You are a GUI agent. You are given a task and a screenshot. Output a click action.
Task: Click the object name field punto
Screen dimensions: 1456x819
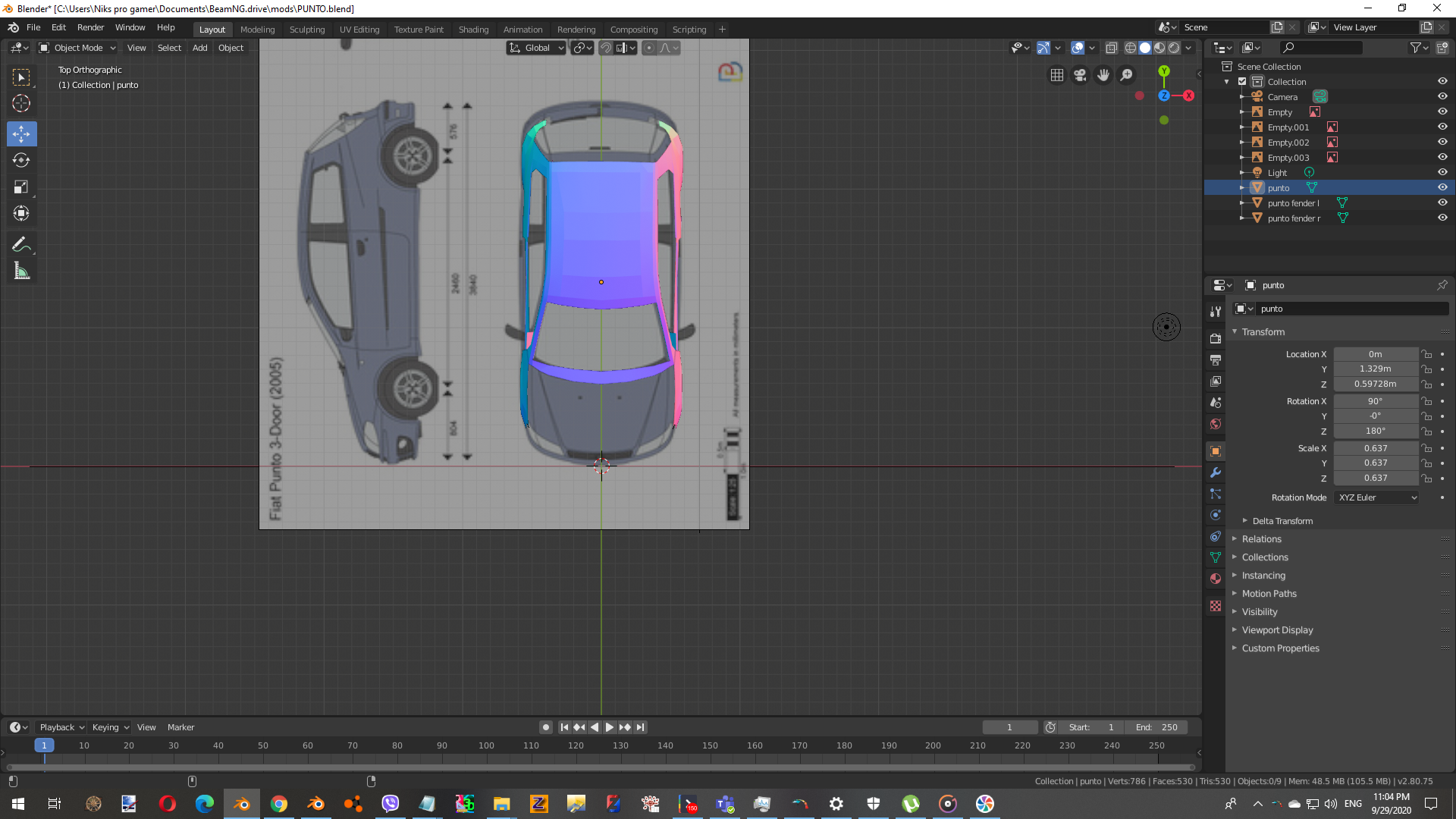click(1352, 309)
